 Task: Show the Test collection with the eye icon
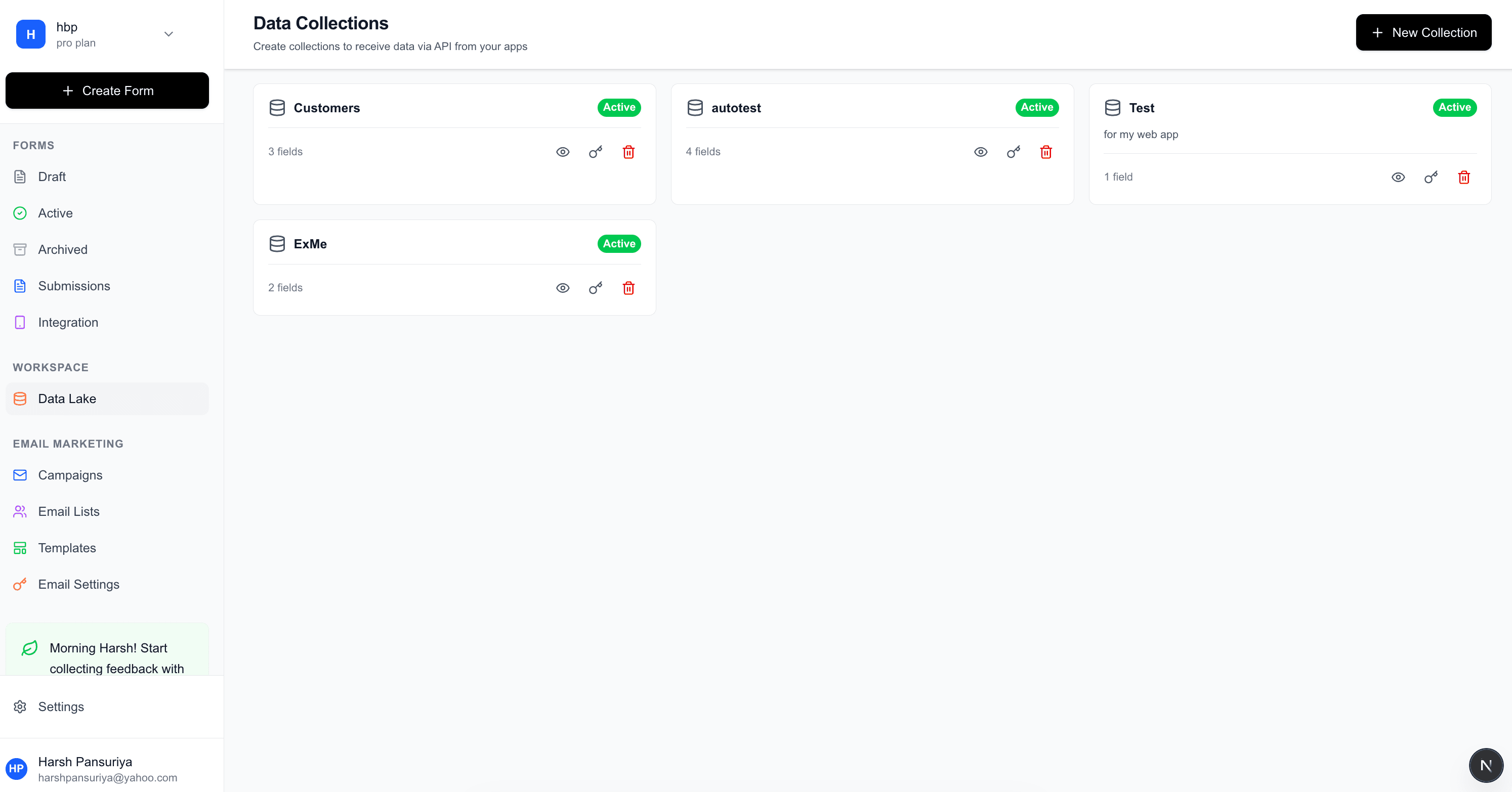tap(1398, 177)
